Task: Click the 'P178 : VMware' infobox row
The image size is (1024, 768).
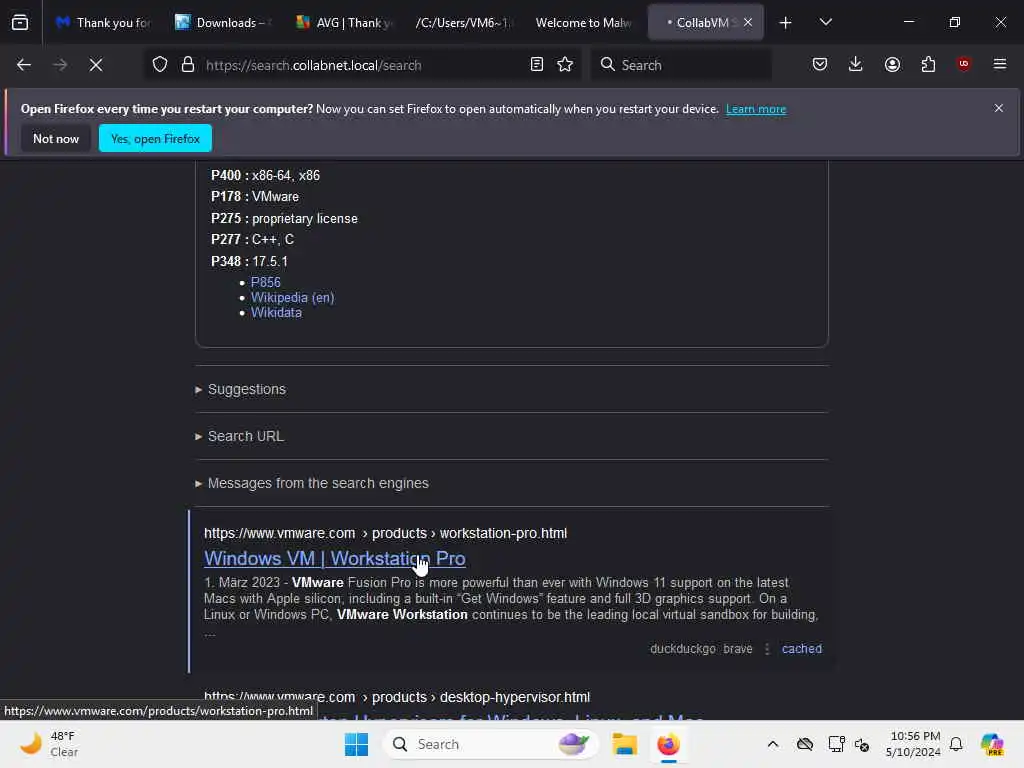Action: pyautogui.click(x=255, y=197)
